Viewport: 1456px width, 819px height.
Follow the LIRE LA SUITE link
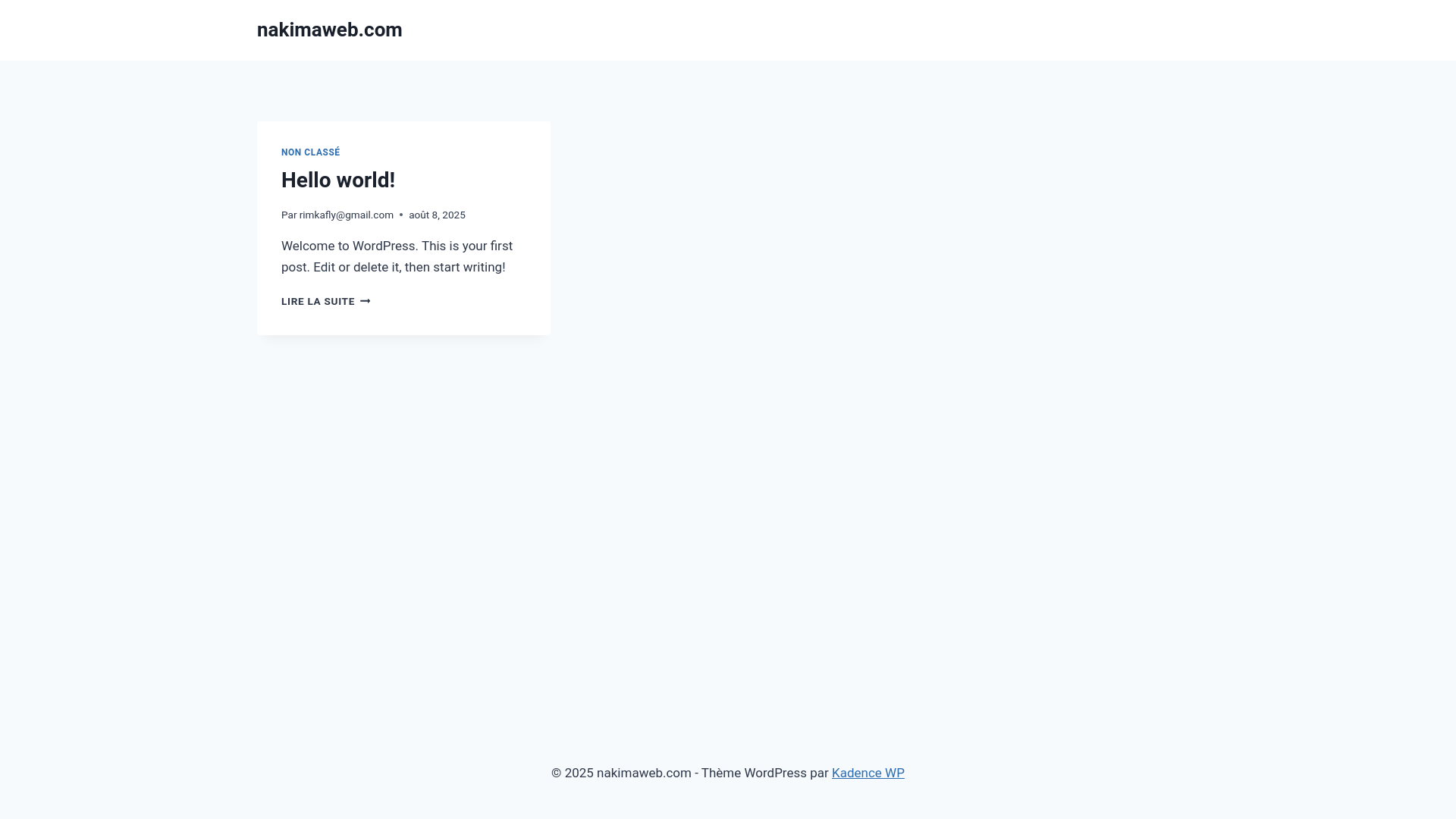[326, 302]
